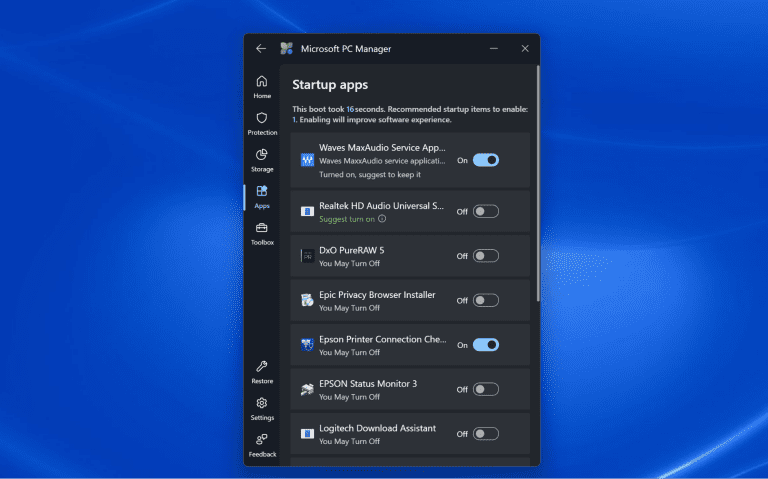768x479 pixels.
Task: Click the info icon beside Suggest turn on
Action: (382, 219)
